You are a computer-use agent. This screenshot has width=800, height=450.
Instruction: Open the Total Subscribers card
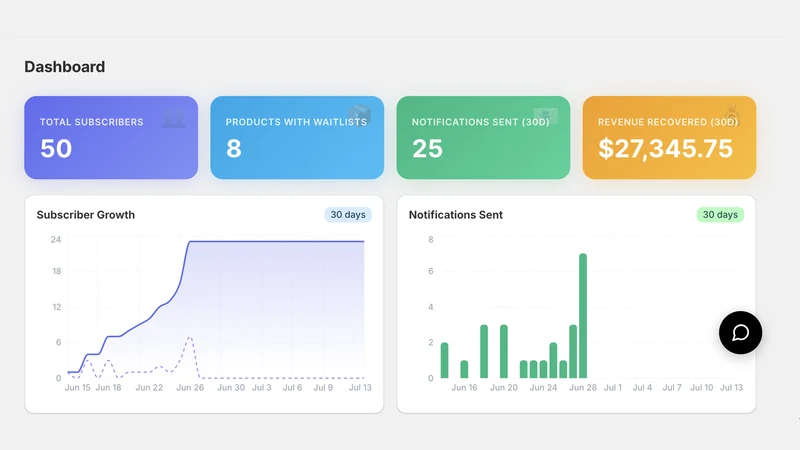click(x=111, y=138)
